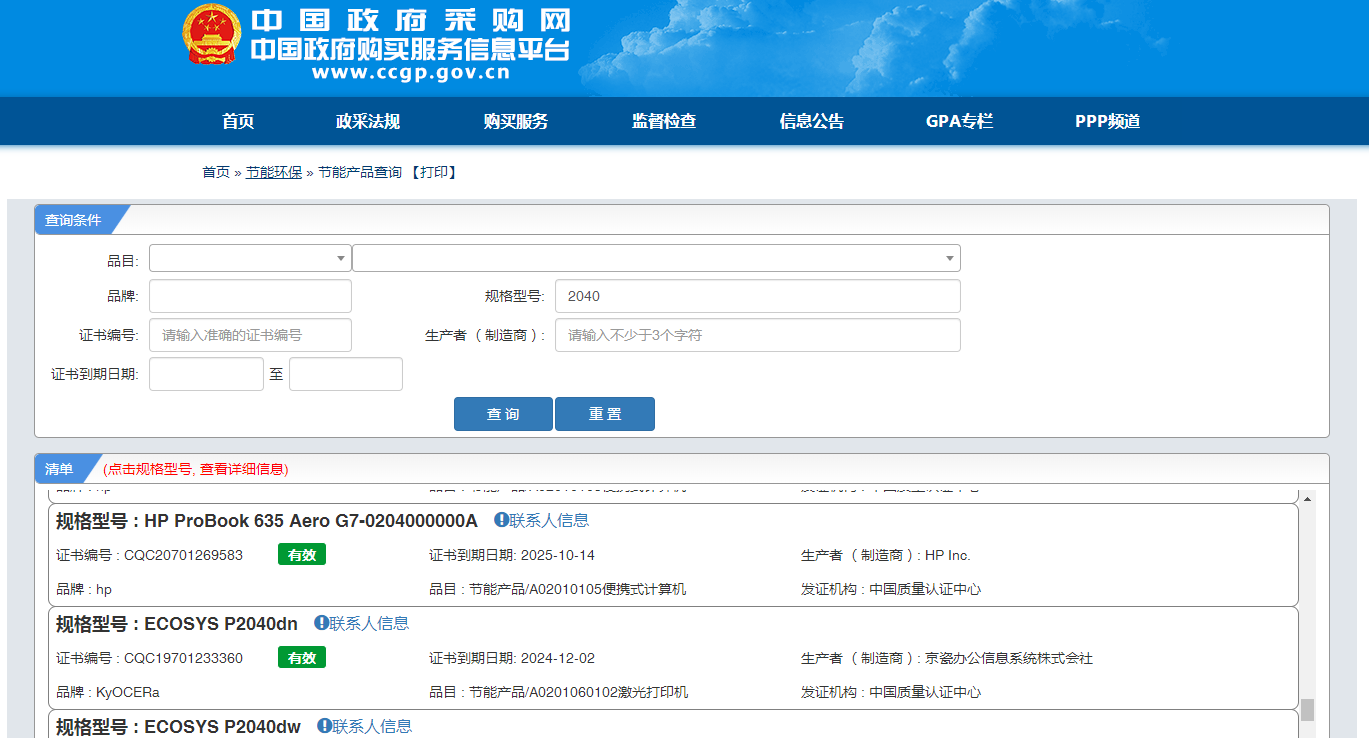Click the 有效 badge for CQC20701269583
This screenshot has height=738, width=1369.
pos(302,555)
